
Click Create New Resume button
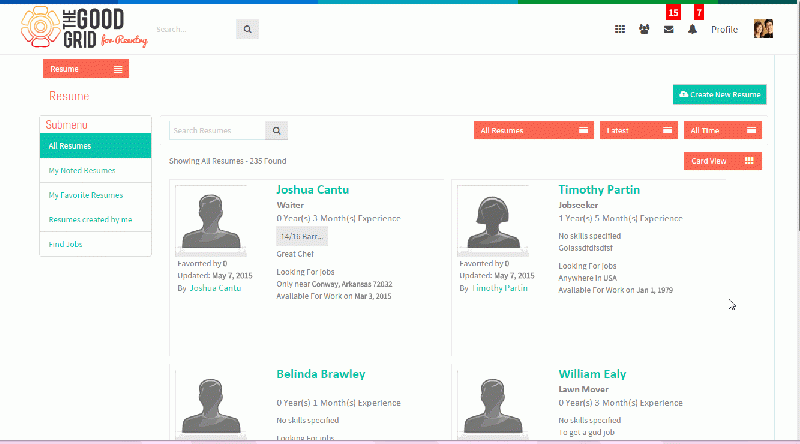[719, 94]
